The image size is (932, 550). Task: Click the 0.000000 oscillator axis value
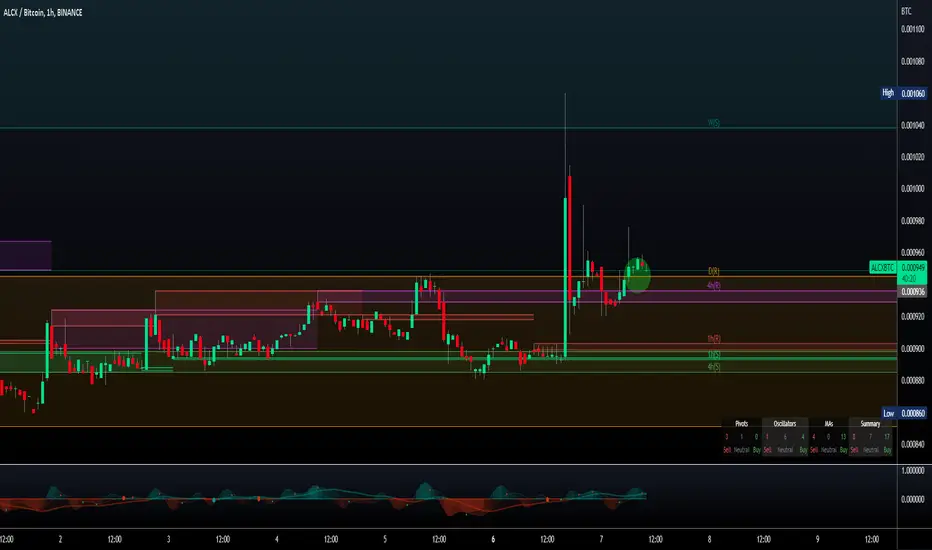tap(912, 499)
